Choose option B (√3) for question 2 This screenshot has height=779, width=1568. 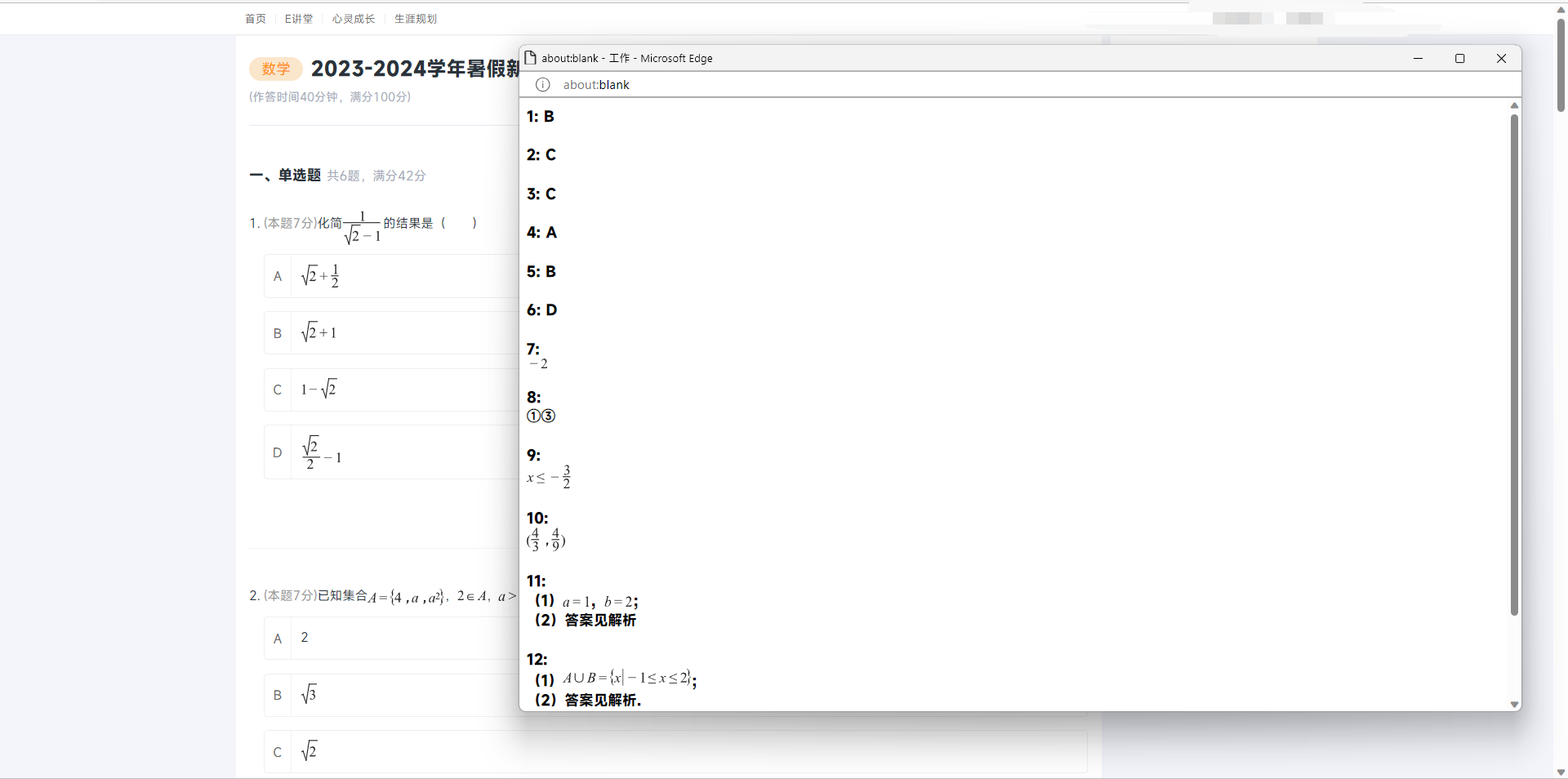278,695
